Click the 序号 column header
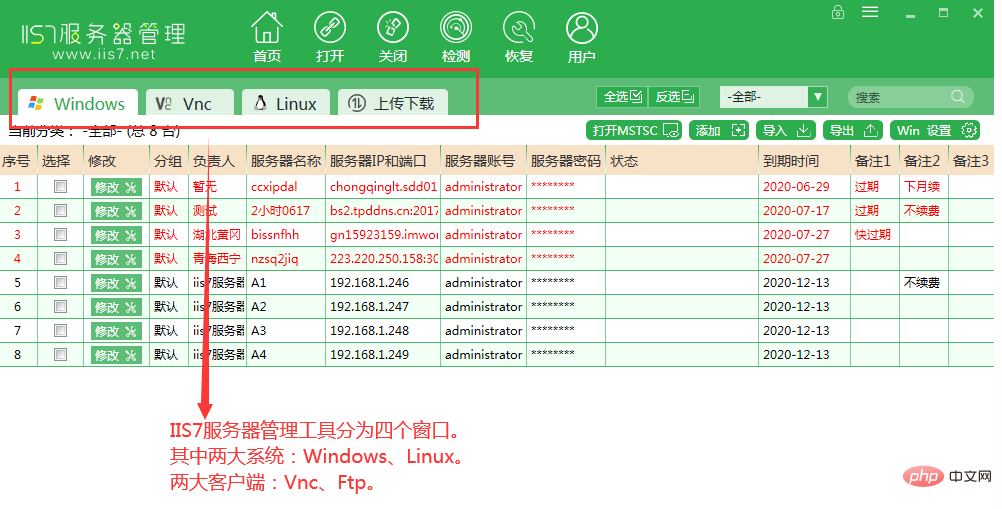The image size is (1002, 509). pos(18,161)
